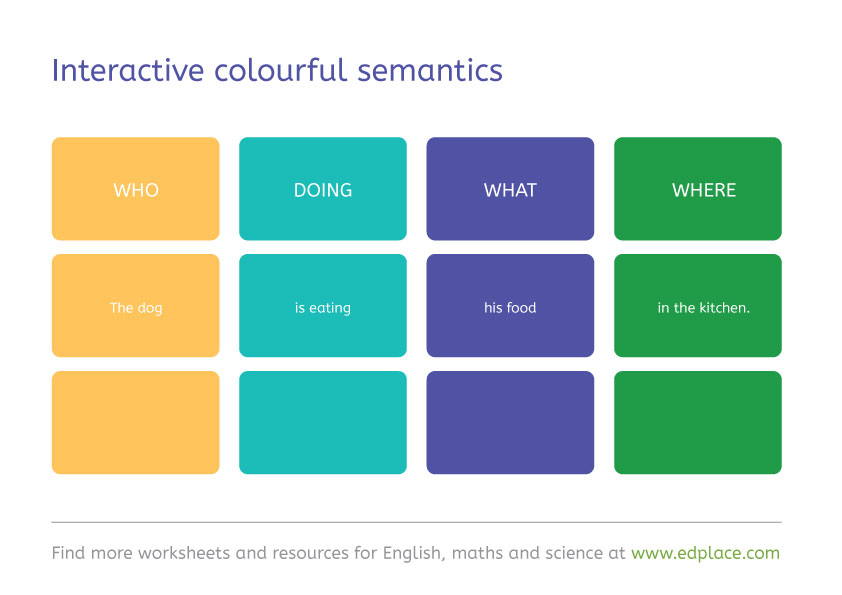
Task: Select the blank green card in bottom row
Action: [697, 422]
